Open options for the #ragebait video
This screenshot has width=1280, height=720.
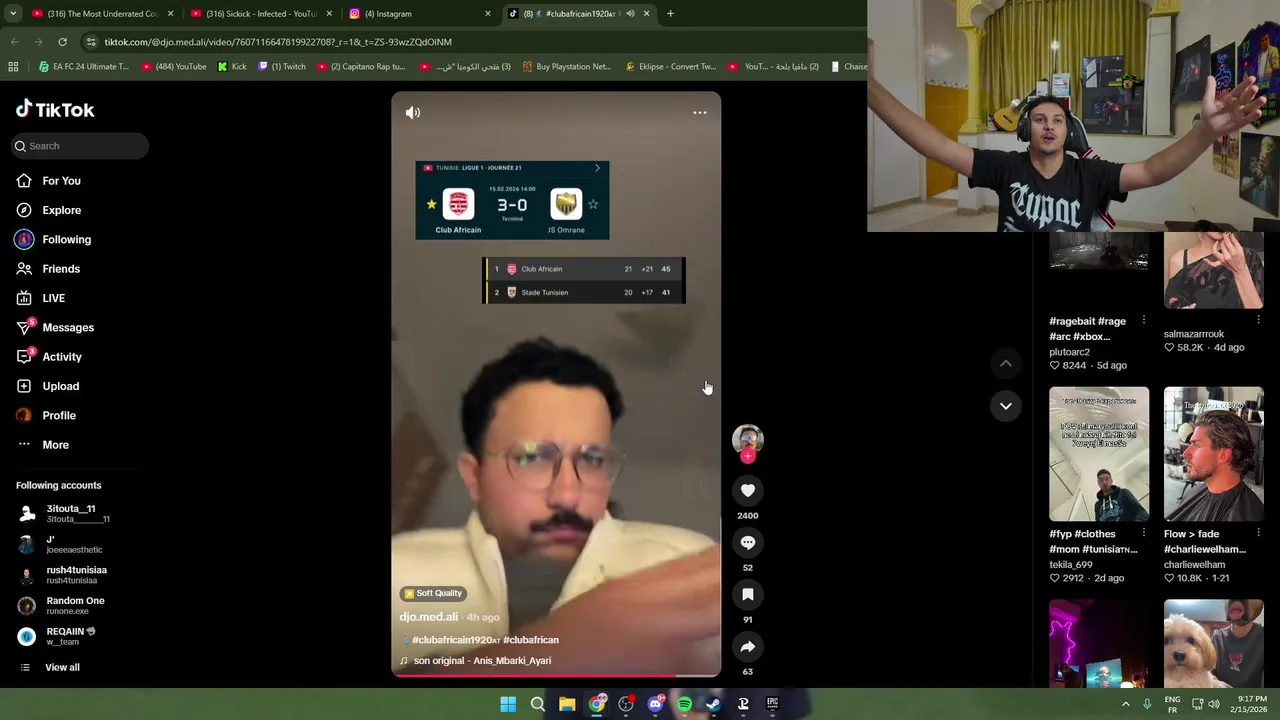pos(1143,320)
